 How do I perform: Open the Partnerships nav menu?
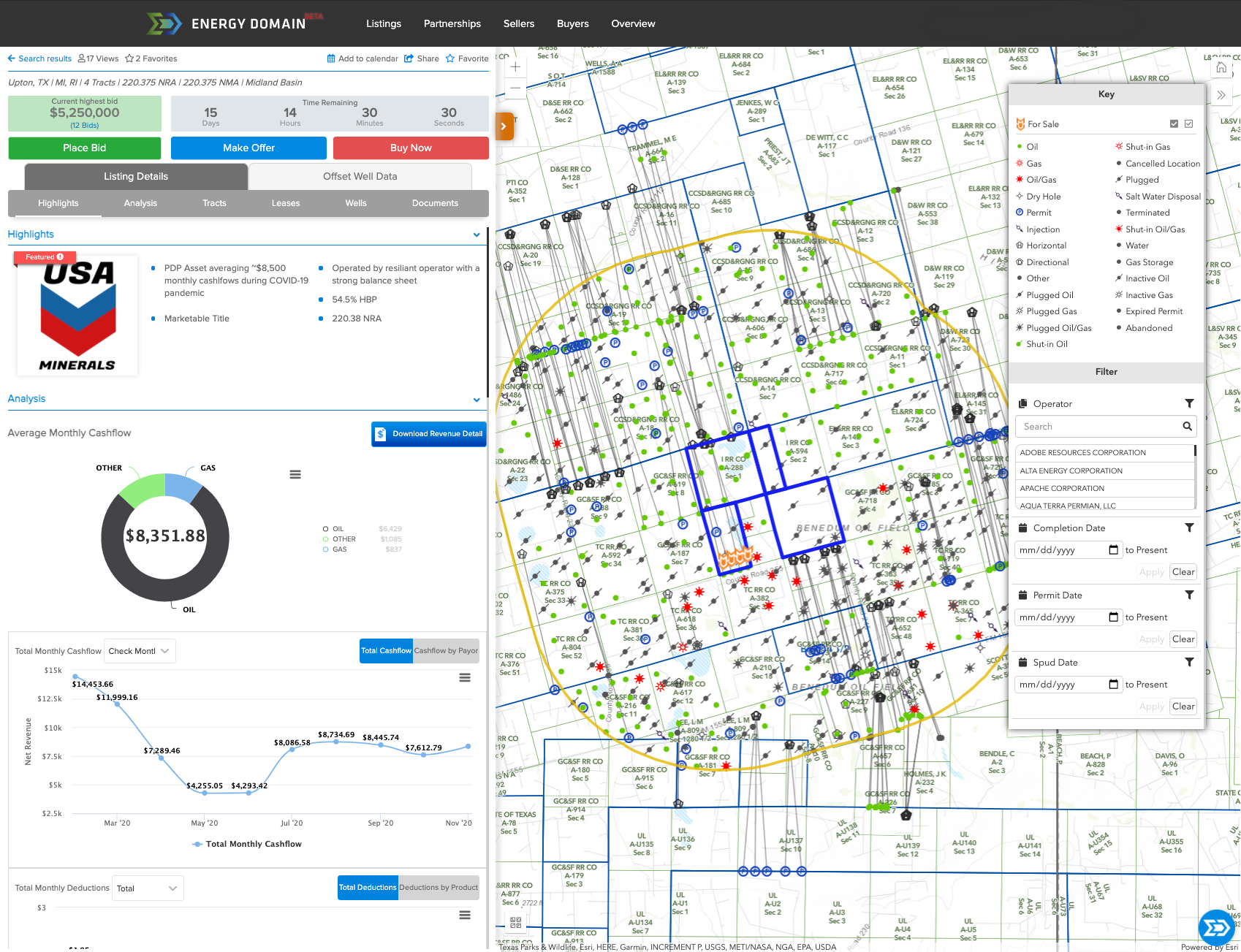tap(452, 23)
